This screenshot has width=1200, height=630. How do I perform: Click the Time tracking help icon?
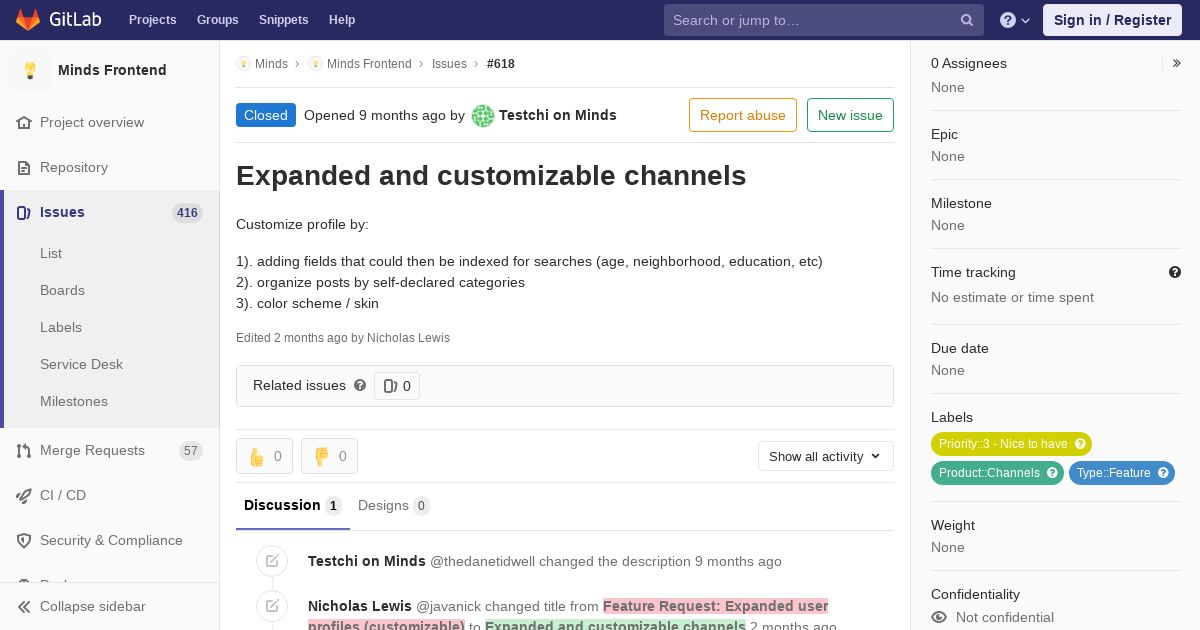1175,272
